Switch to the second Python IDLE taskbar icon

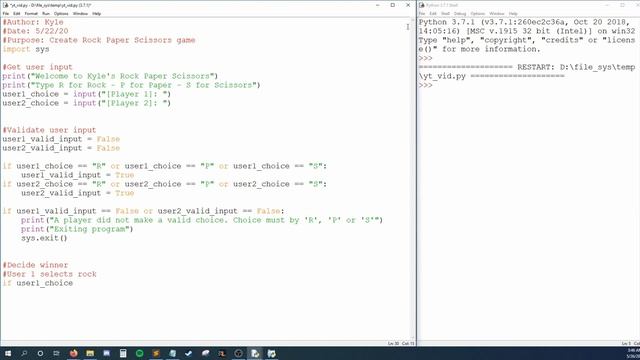pos(271,353)
